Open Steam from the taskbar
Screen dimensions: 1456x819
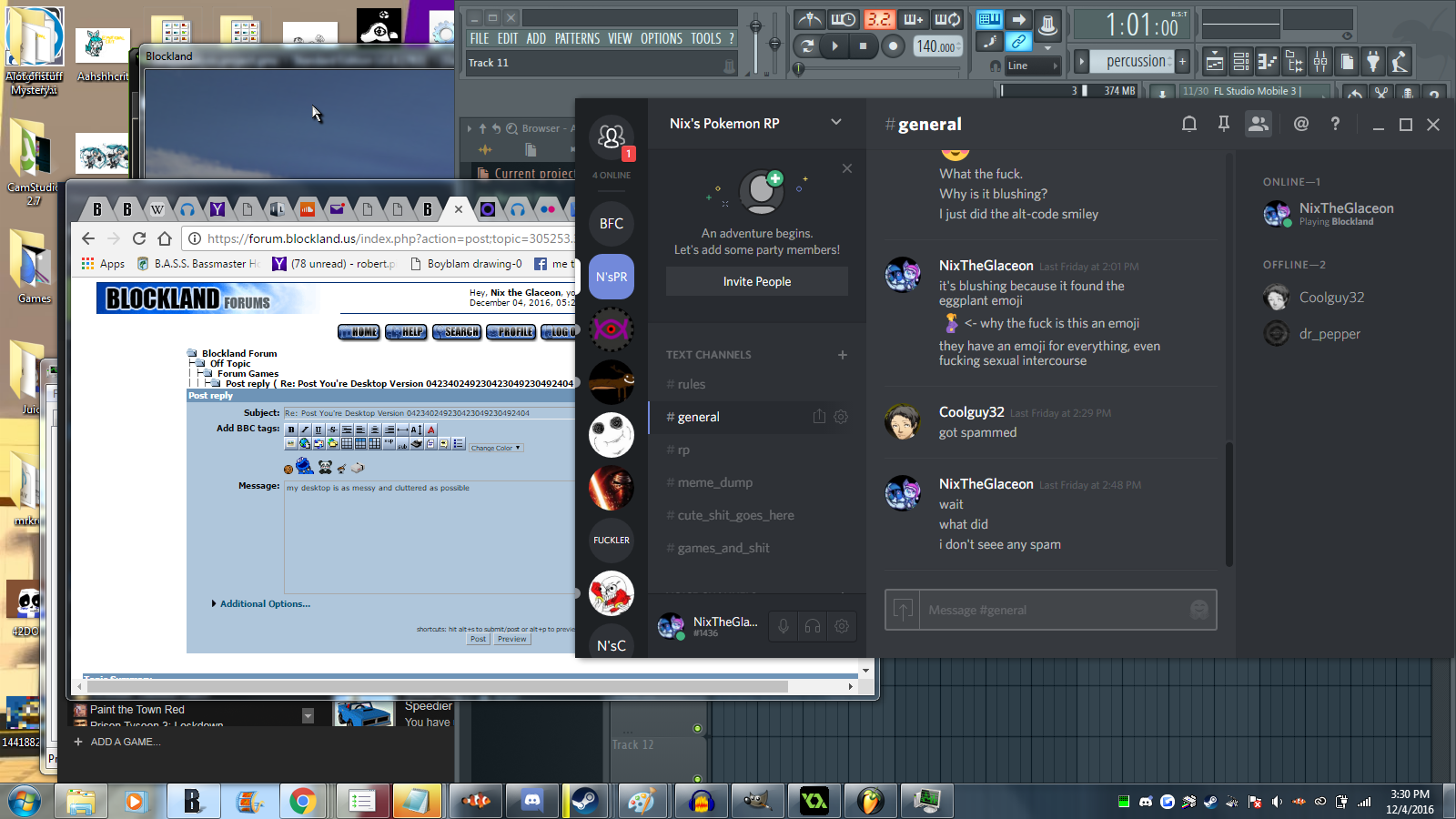click(584, 801)
